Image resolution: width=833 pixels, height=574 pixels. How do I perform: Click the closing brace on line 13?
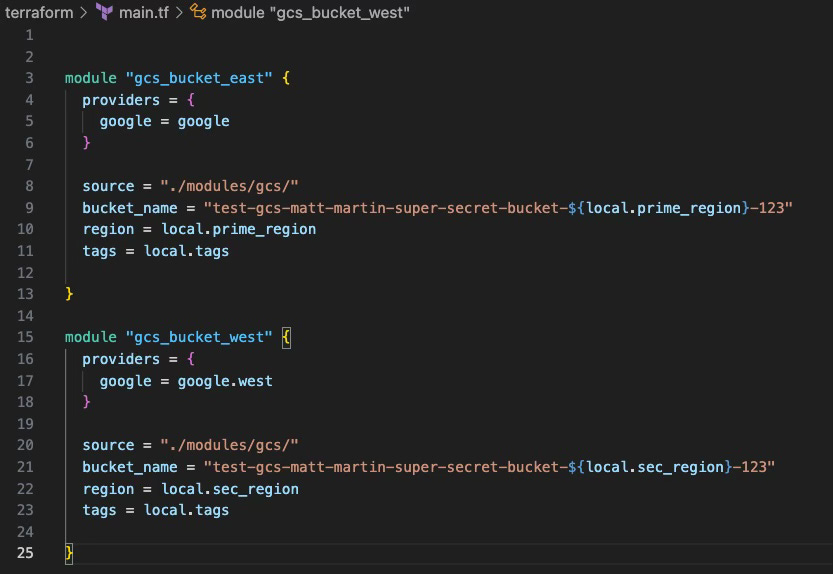[x=69, y=294]
